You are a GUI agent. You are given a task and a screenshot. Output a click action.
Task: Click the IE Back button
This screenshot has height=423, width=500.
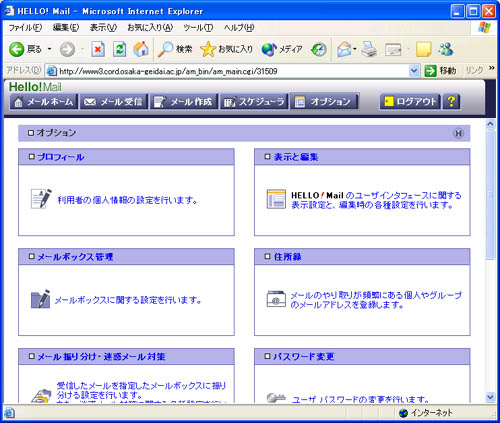pos(25,49)
